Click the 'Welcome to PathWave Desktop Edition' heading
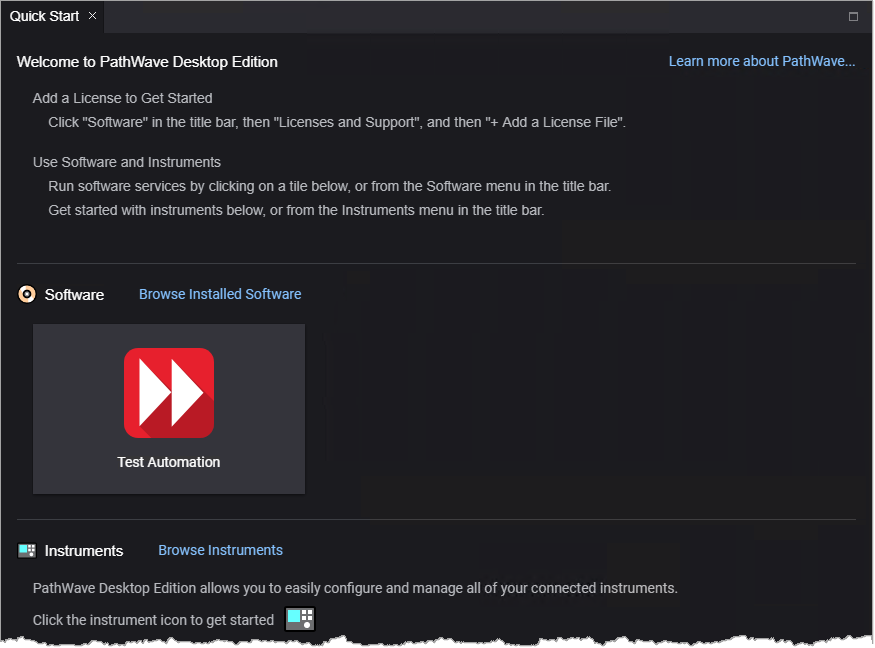Viewport: 875px width, 648px height. coord(147,62)
